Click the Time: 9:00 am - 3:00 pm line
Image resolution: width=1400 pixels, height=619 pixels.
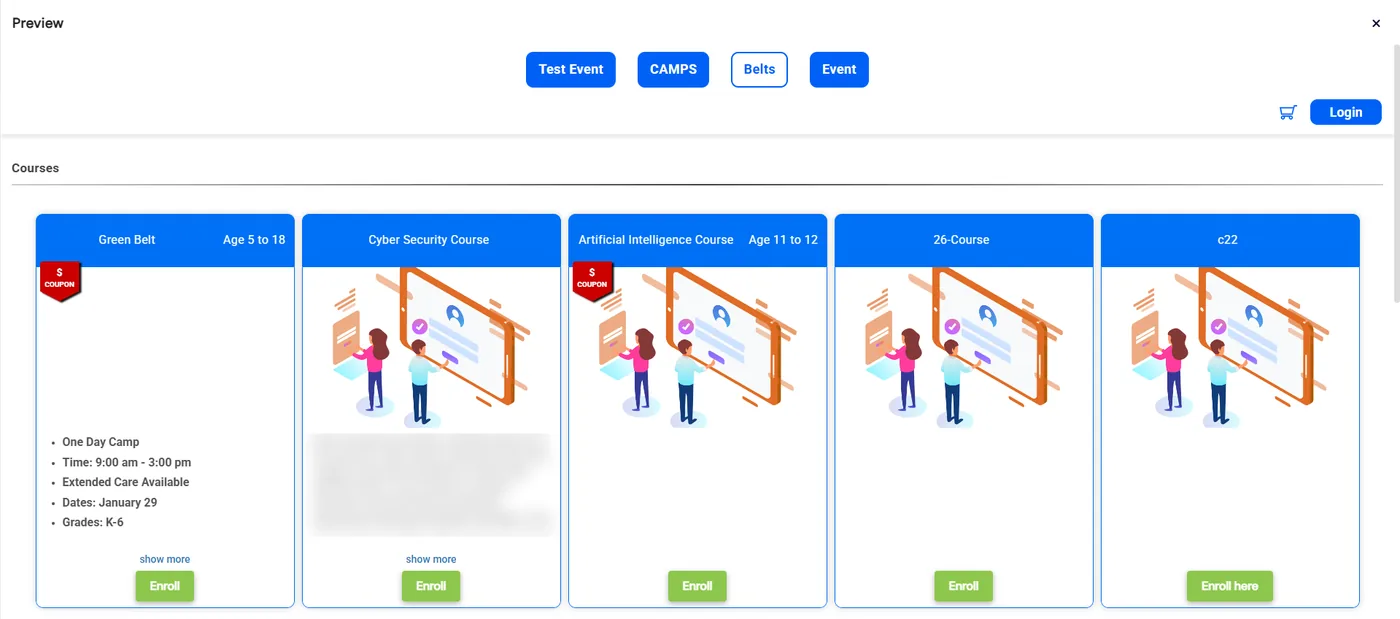[127, 463]
